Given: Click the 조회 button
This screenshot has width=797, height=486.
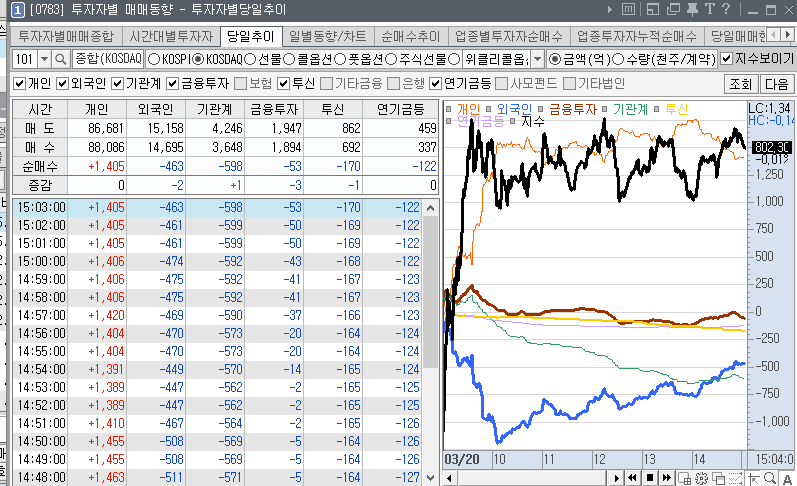Looking at the screenshot, I should (741, 83).
